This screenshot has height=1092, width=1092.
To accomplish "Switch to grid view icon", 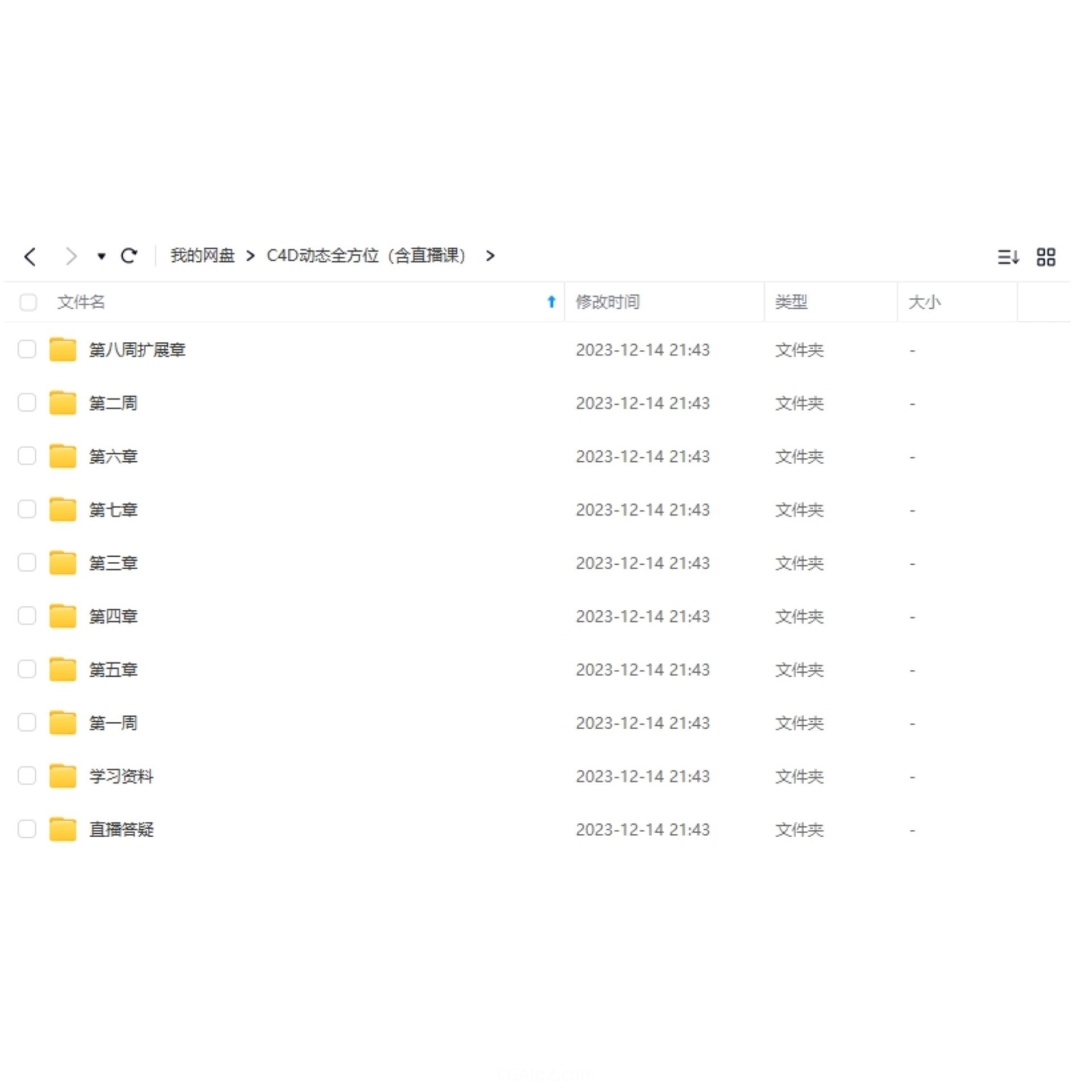I will click(x=1045, y=257).
